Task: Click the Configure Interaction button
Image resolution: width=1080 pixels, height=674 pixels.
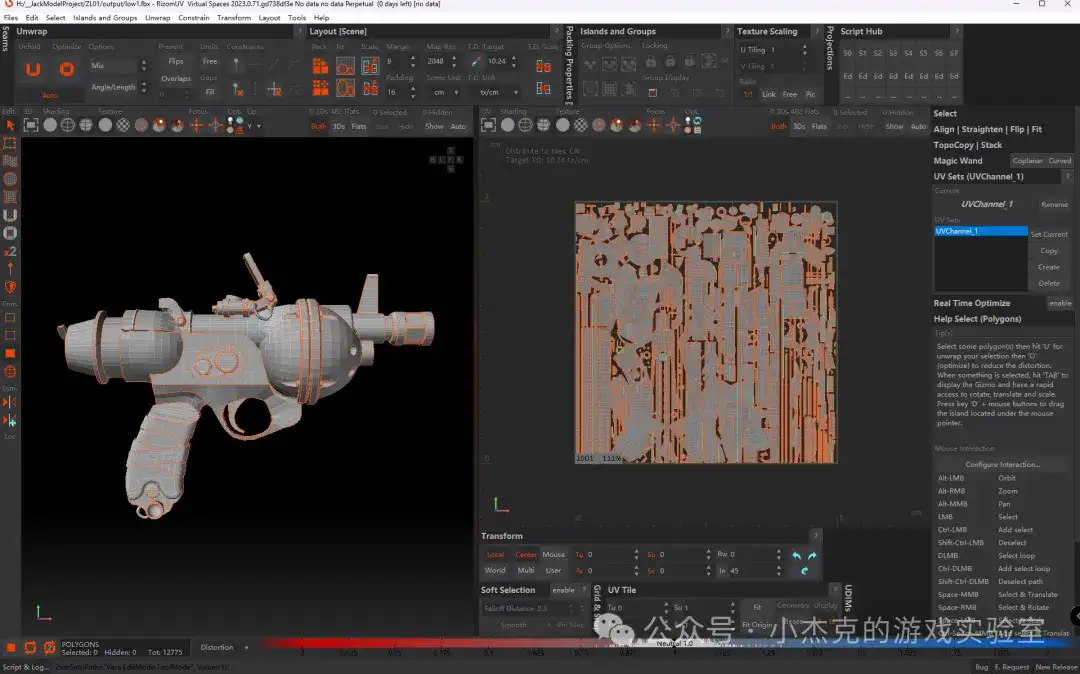Action: click(x=1002, y=464)
